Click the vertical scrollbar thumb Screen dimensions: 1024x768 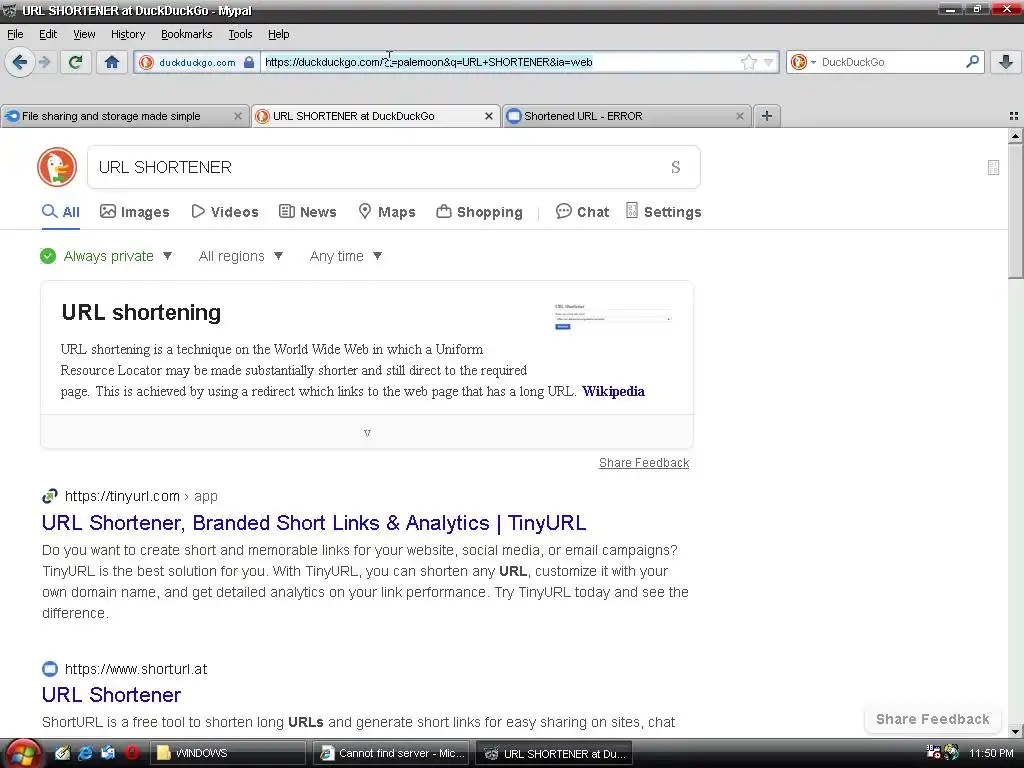tap(1015, 211)
